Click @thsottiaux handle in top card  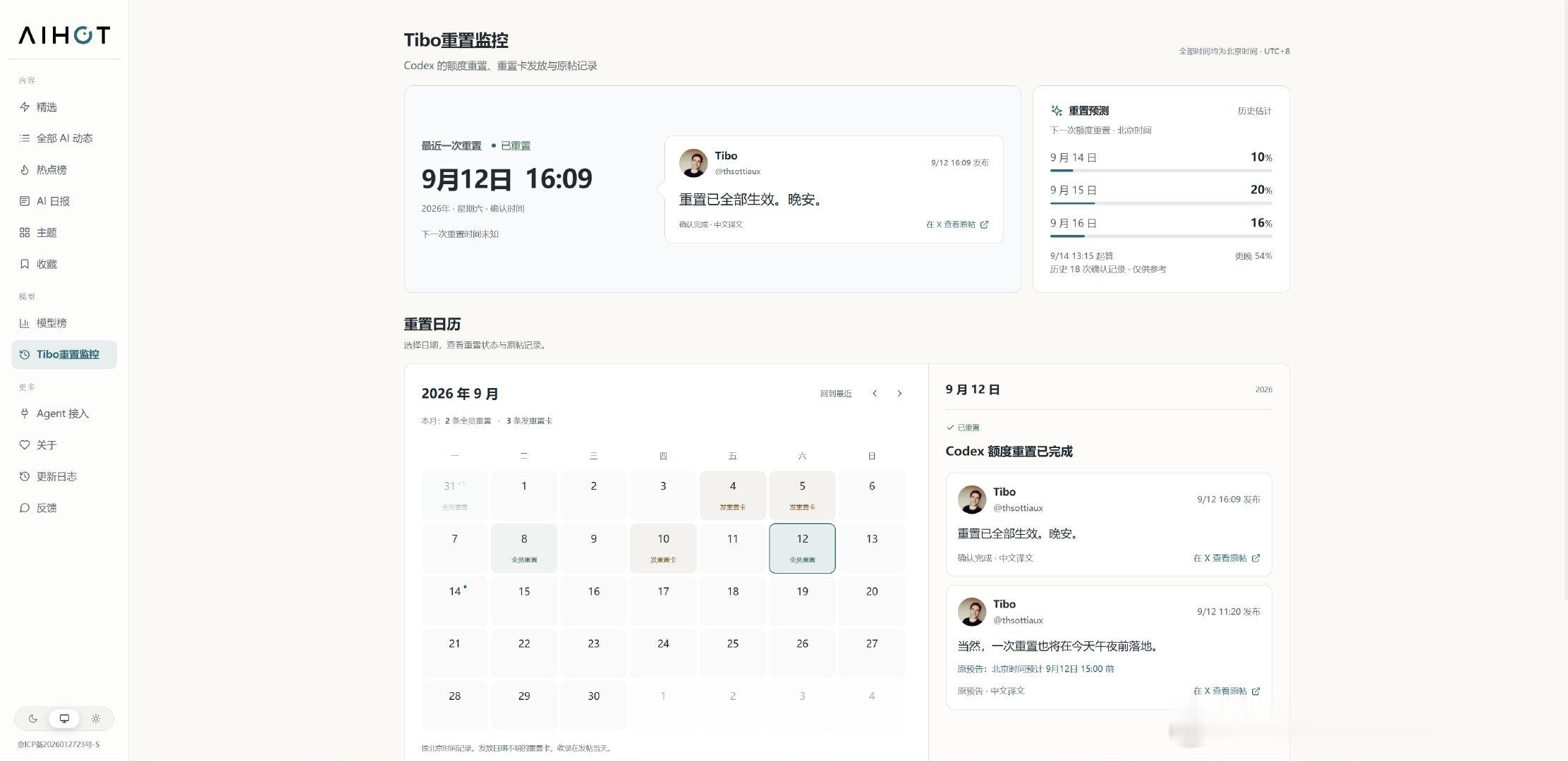[738, 171]
